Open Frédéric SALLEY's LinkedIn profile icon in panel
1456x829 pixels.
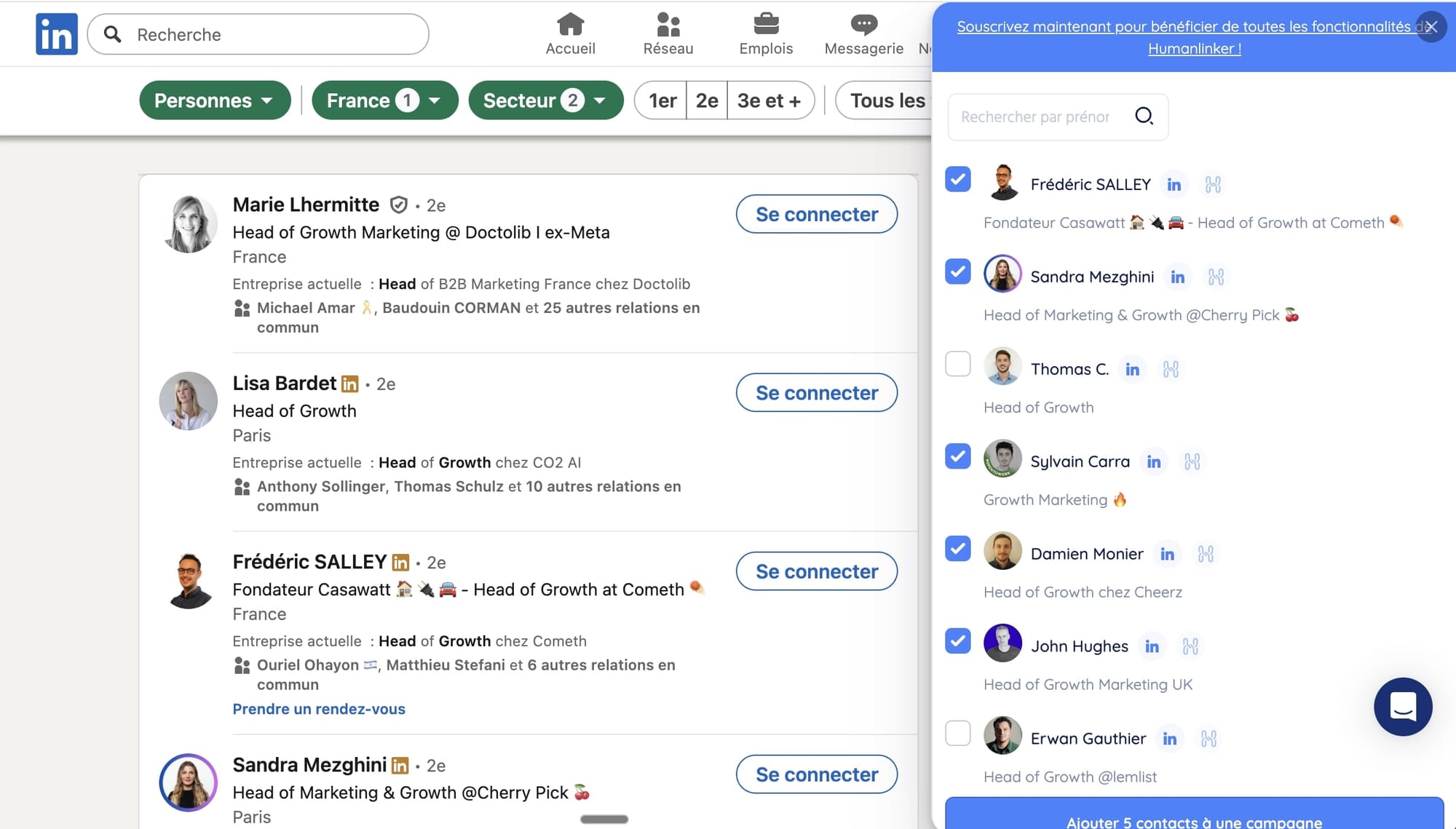coord(1174,185)
